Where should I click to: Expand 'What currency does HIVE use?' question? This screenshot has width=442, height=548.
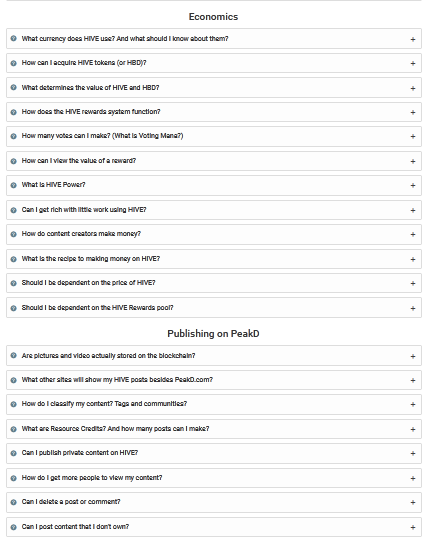coord(214,39)
